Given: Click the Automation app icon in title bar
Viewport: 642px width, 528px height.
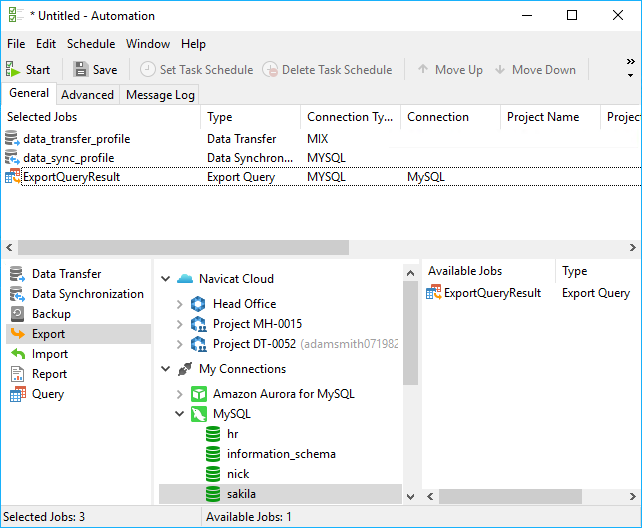Looking at the screenshot, I should tap(16, 15).
